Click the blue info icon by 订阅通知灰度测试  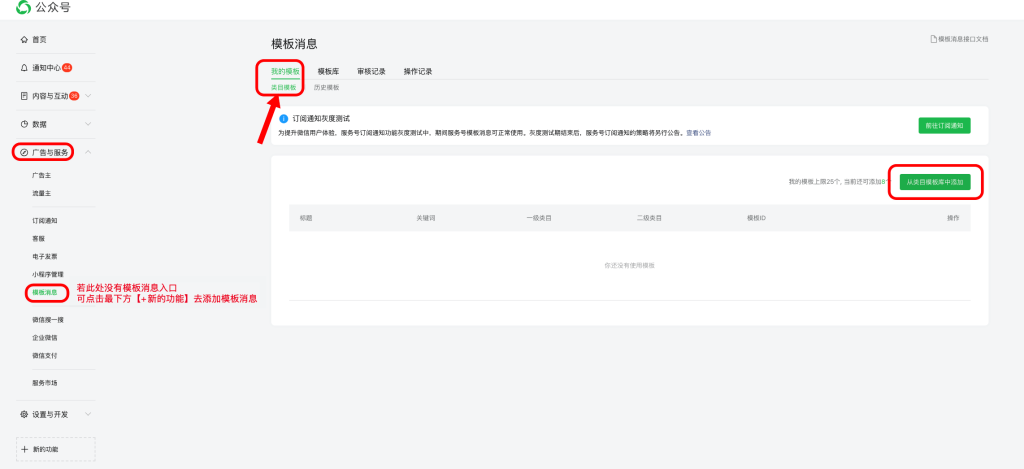point(284,118)
